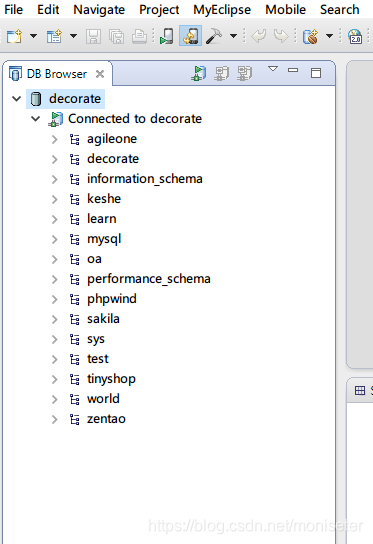Collapse the Connected to decorate node
Viewport: 373px width, 544px height.
pos(35,119)
